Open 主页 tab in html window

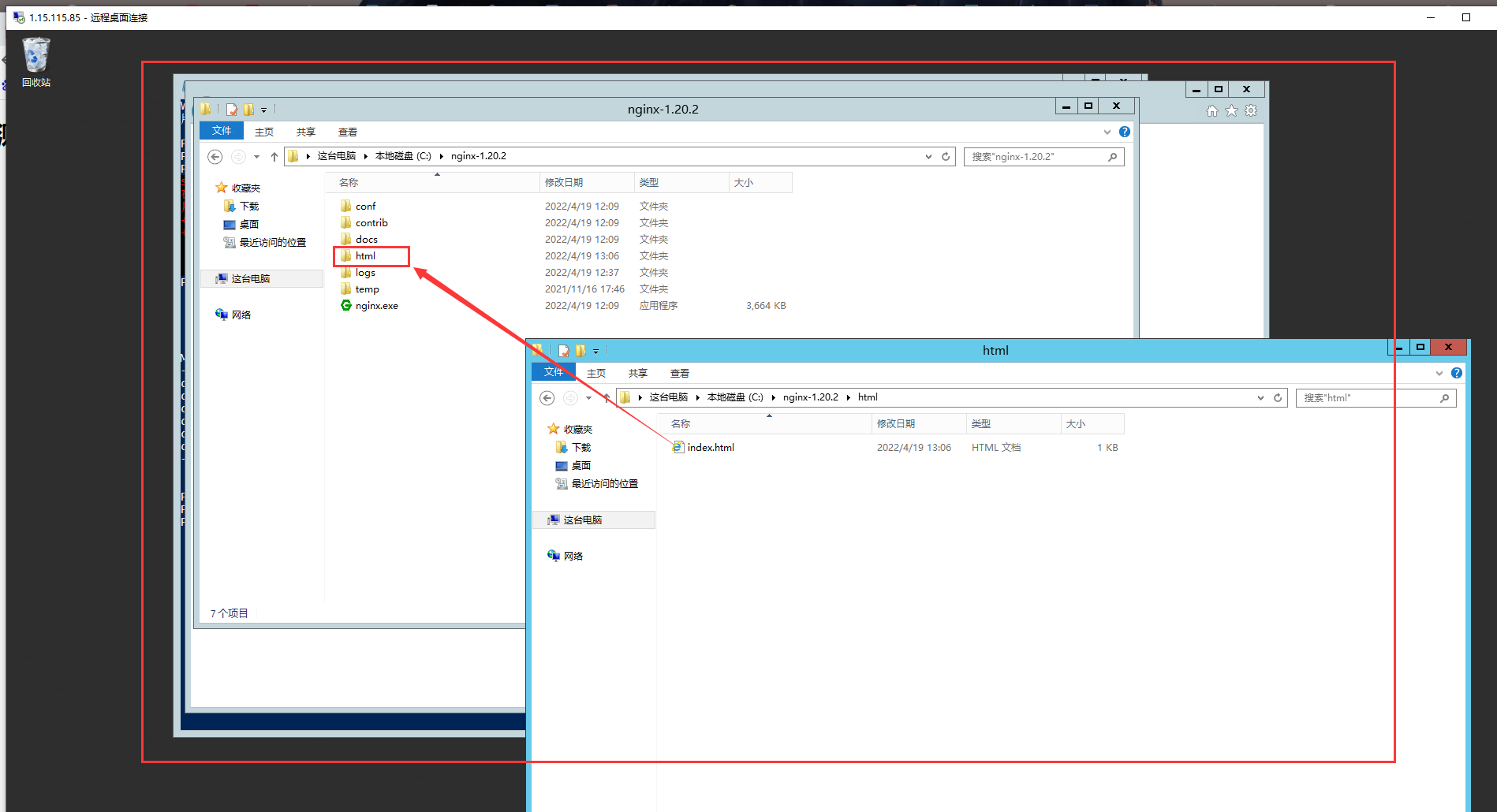tap(596, 373)
